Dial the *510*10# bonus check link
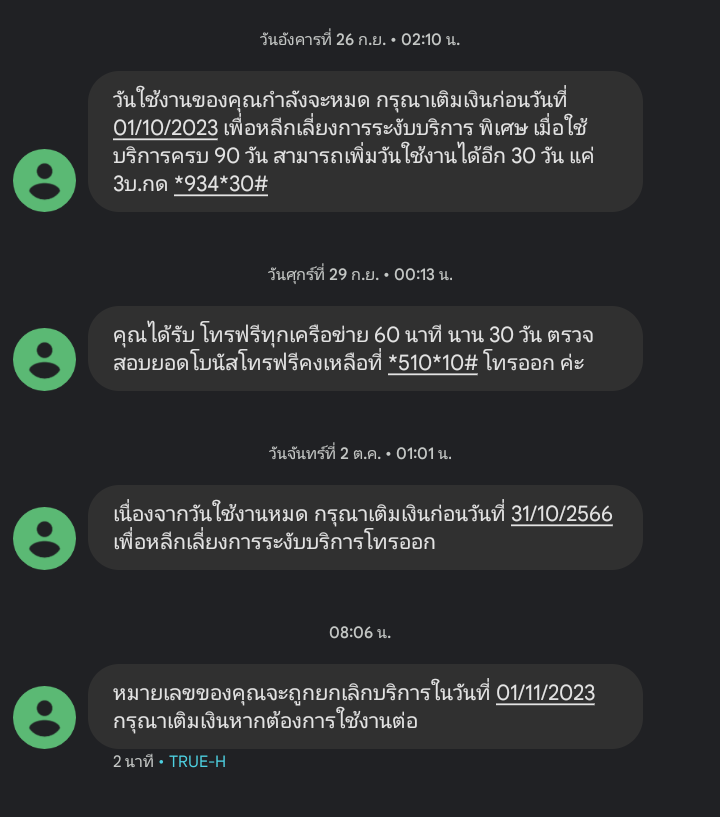720x817 pixels. [432, 362]
